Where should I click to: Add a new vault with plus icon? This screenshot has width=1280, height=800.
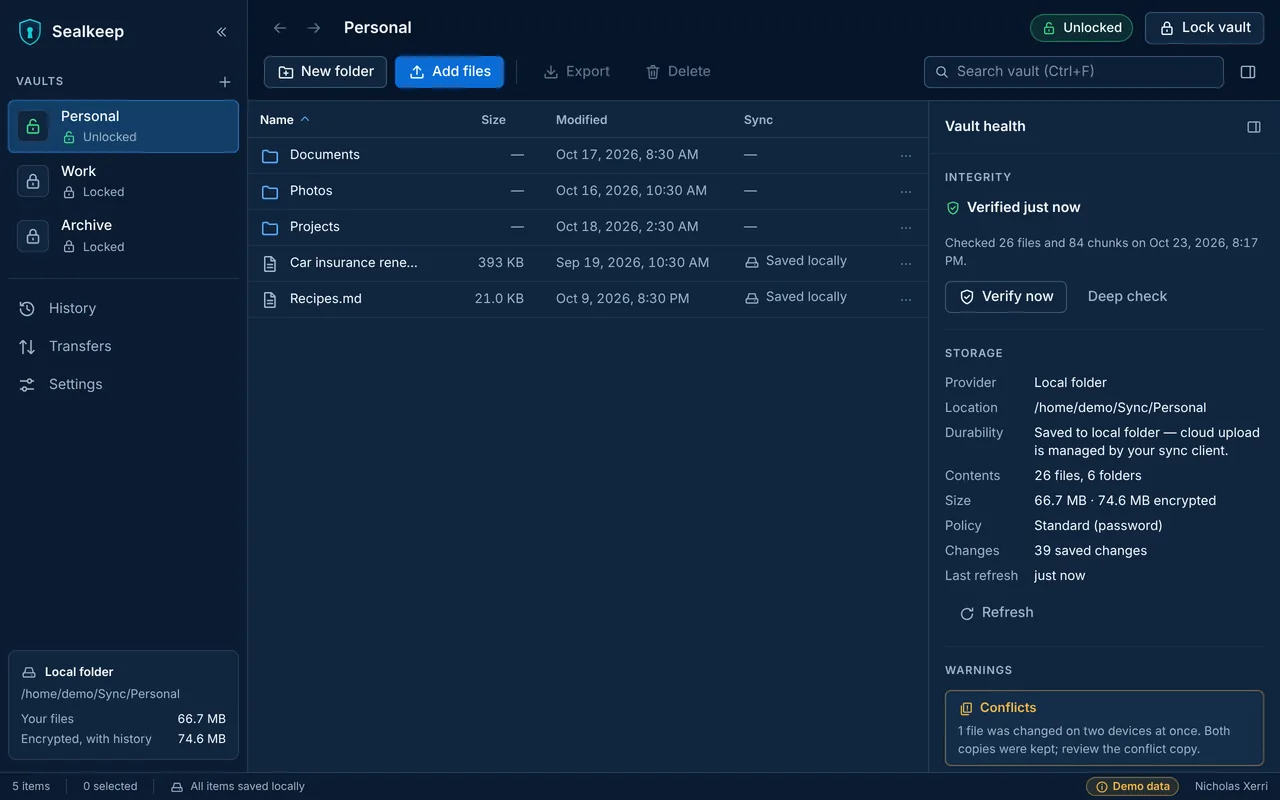coord(225,82)
